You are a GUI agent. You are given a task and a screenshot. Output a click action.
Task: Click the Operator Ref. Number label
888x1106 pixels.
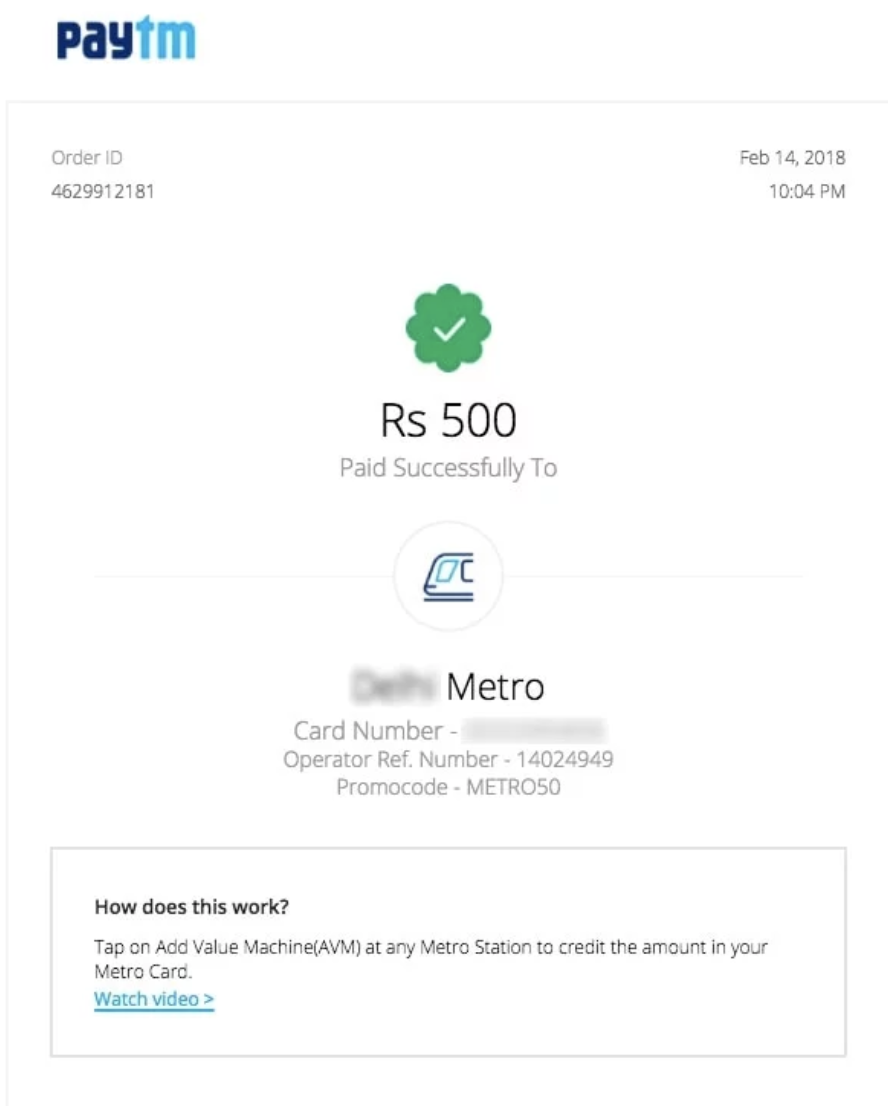click(391, 760)
